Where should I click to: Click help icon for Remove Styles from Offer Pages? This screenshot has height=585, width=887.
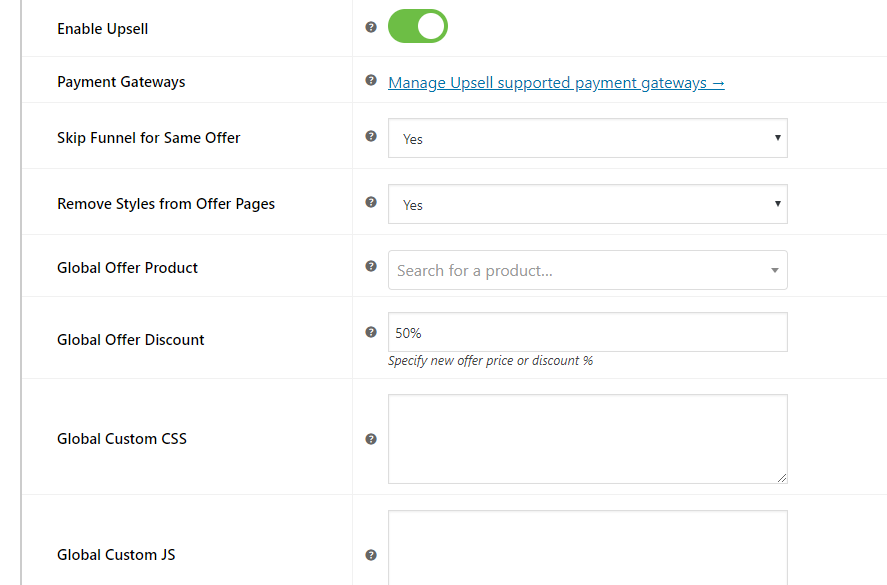(x=371, y=202)
